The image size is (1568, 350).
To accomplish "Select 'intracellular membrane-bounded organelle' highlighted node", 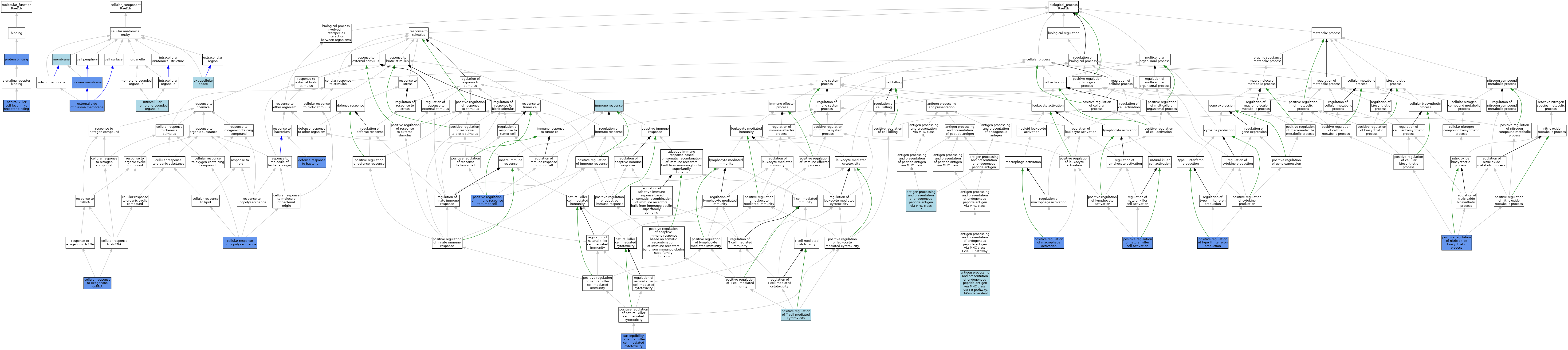I will [152, 105].
